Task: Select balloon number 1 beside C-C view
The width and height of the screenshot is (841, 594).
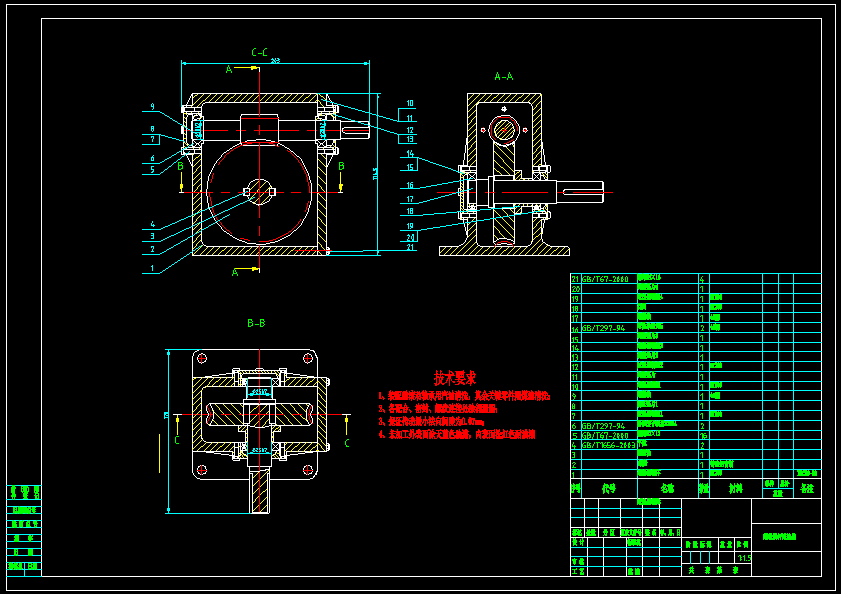Action: pos(152,268)
